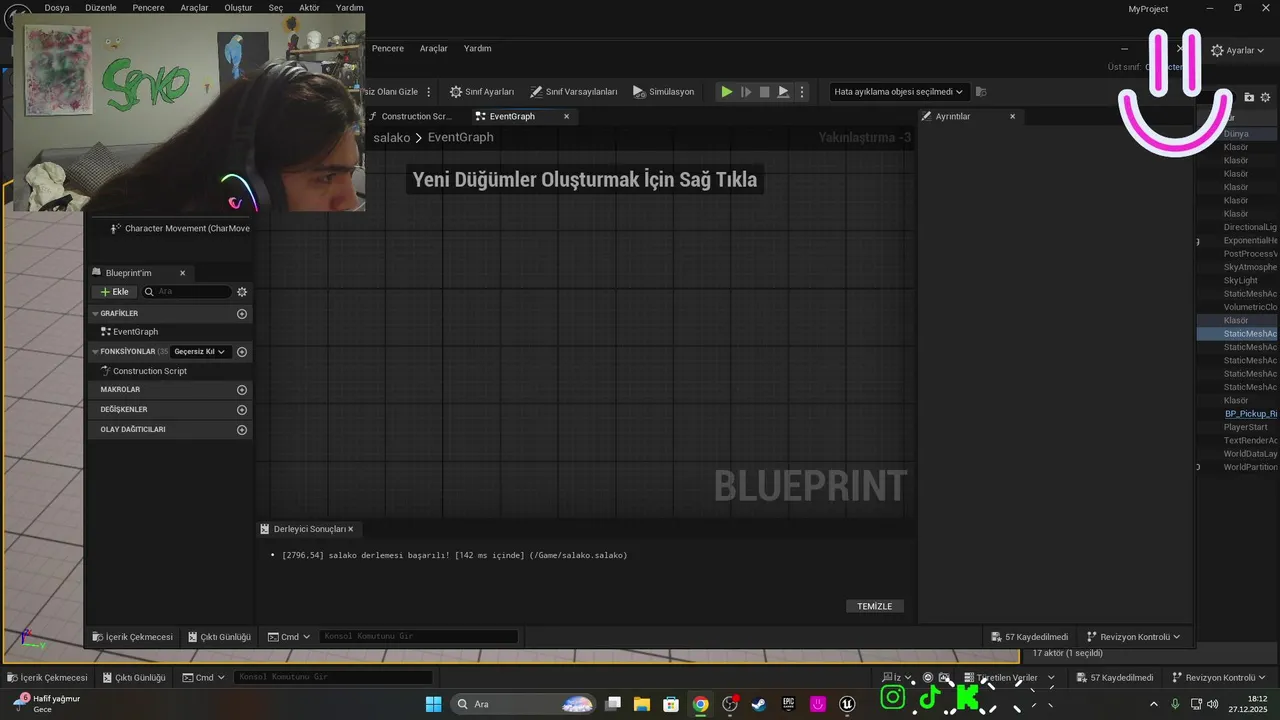Add a macro with MAKROLAR plus icon
The image size is (1280, 720).
[241, 390]
